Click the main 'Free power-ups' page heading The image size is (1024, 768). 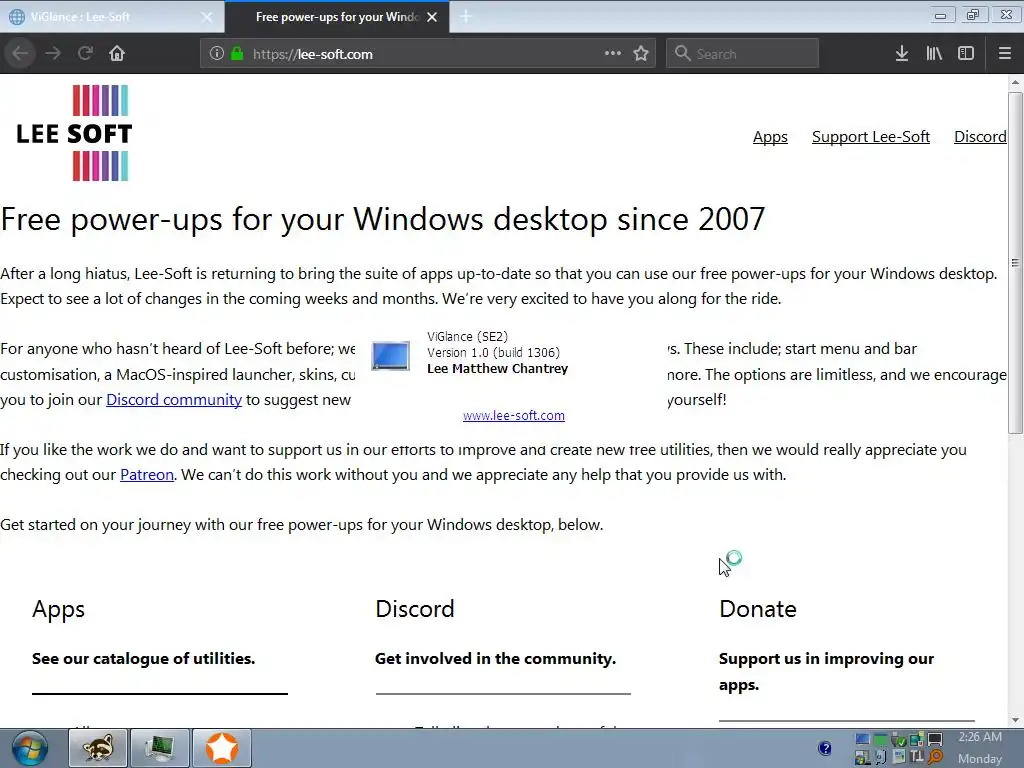383,219
